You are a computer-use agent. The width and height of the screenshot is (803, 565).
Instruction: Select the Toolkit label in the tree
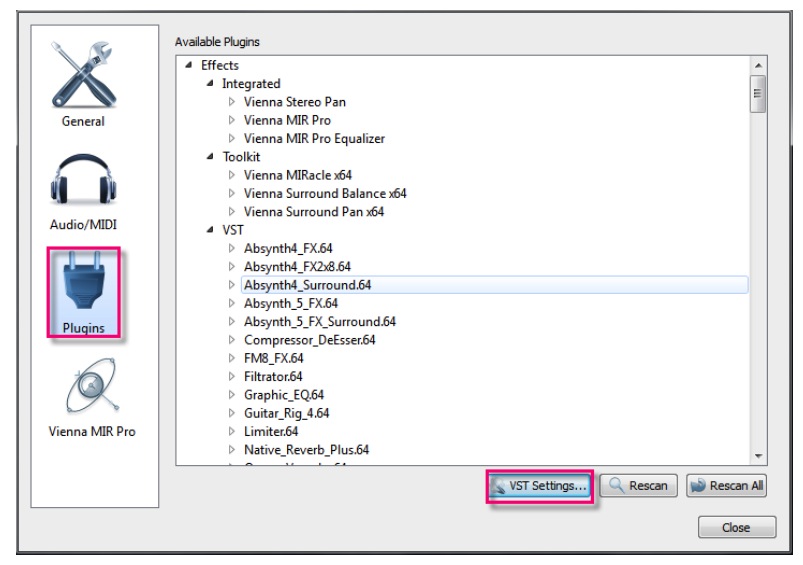click(241, 157)
